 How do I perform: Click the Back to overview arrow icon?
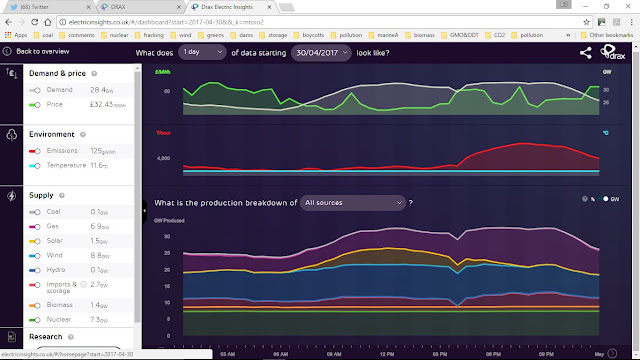(7, 51)
